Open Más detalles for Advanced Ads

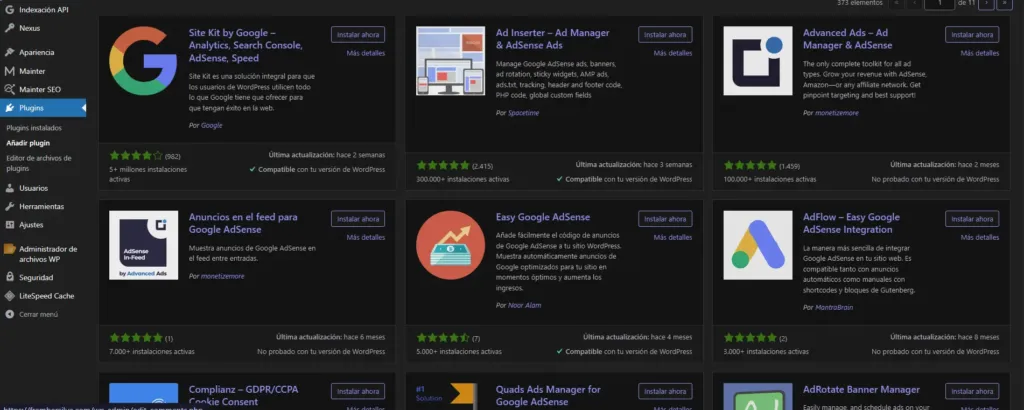pyautogui.click(x=979, y=53)
